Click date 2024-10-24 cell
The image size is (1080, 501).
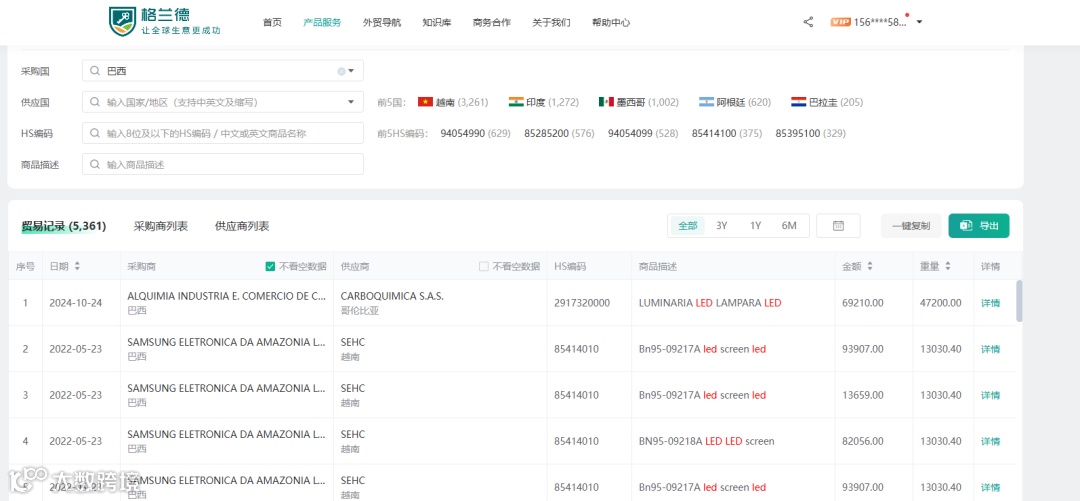click(76, 303)
